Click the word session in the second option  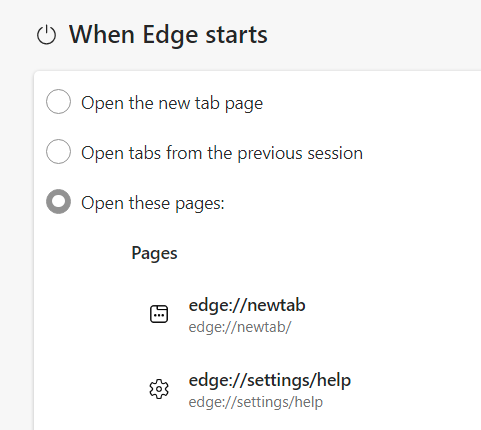pyautogui.click(x=335, y=153)
